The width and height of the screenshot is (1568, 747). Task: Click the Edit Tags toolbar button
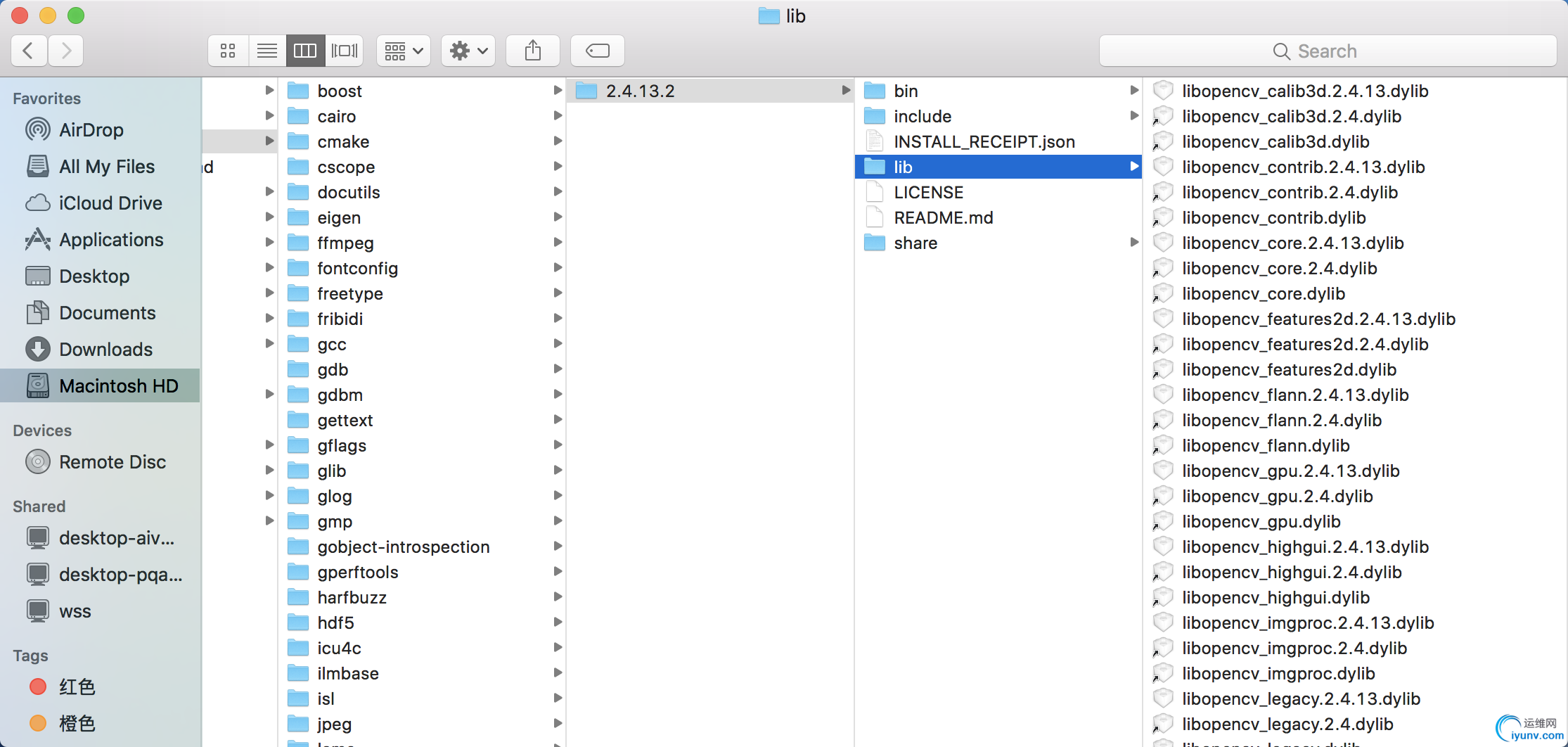[598, 51]
